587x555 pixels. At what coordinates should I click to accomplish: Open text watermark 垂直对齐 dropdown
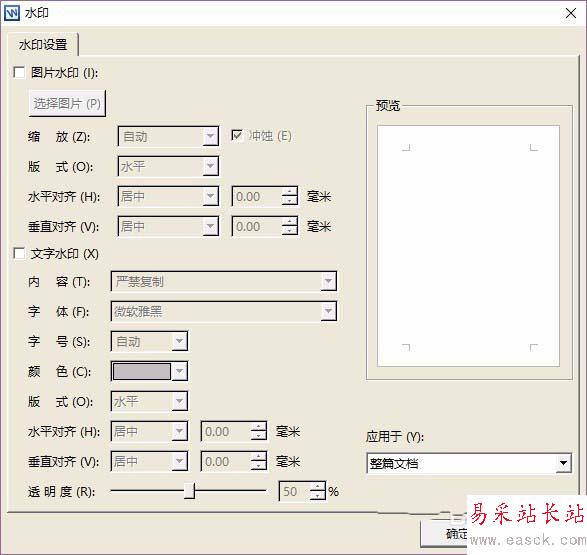coord(149,461)
